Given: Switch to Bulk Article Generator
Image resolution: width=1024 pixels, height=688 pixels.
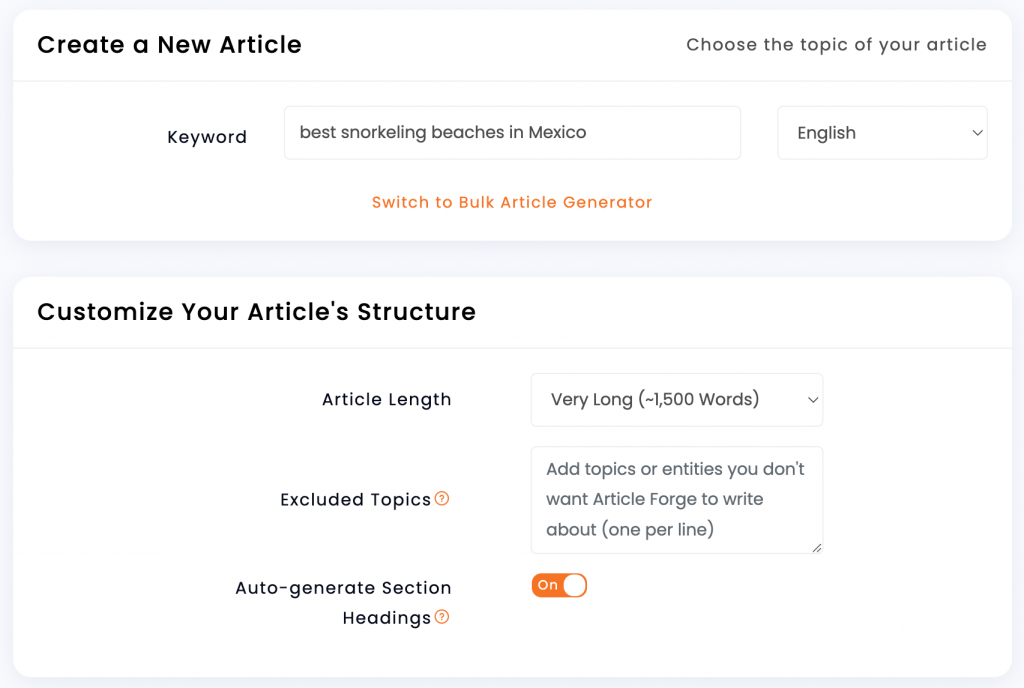Looking at the screenshot, I should 512,202.
